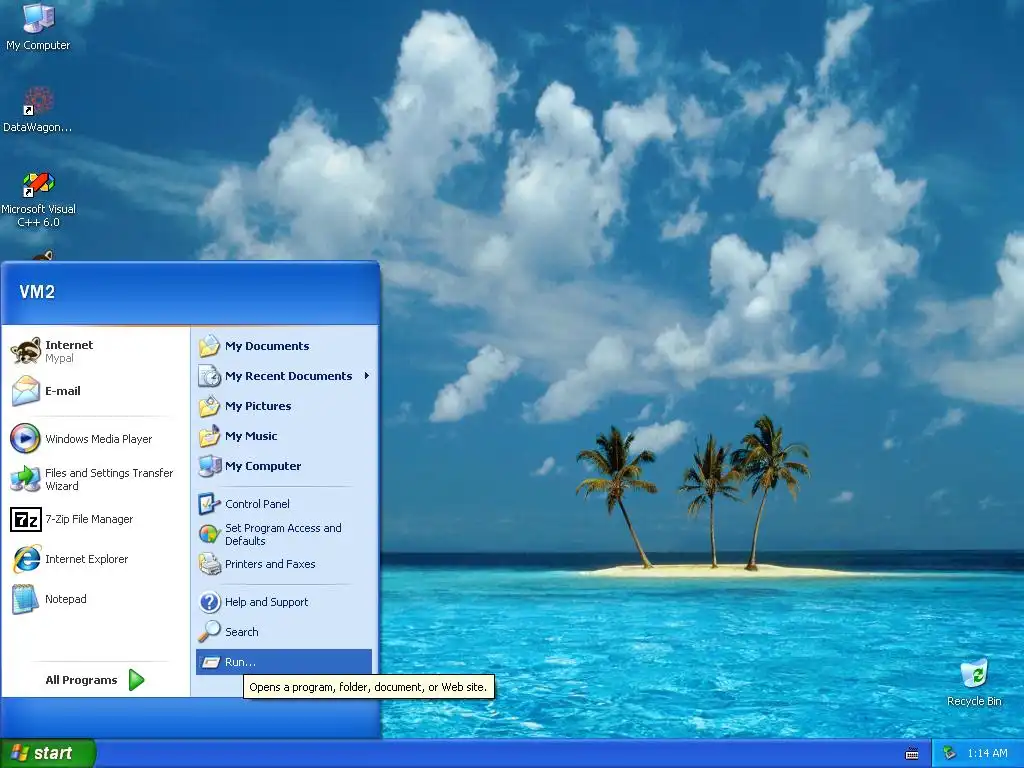This screenshot has height=768, width=1024.
Task: Expand My Recent Documents submenu arrow
Action: point(367,376)
